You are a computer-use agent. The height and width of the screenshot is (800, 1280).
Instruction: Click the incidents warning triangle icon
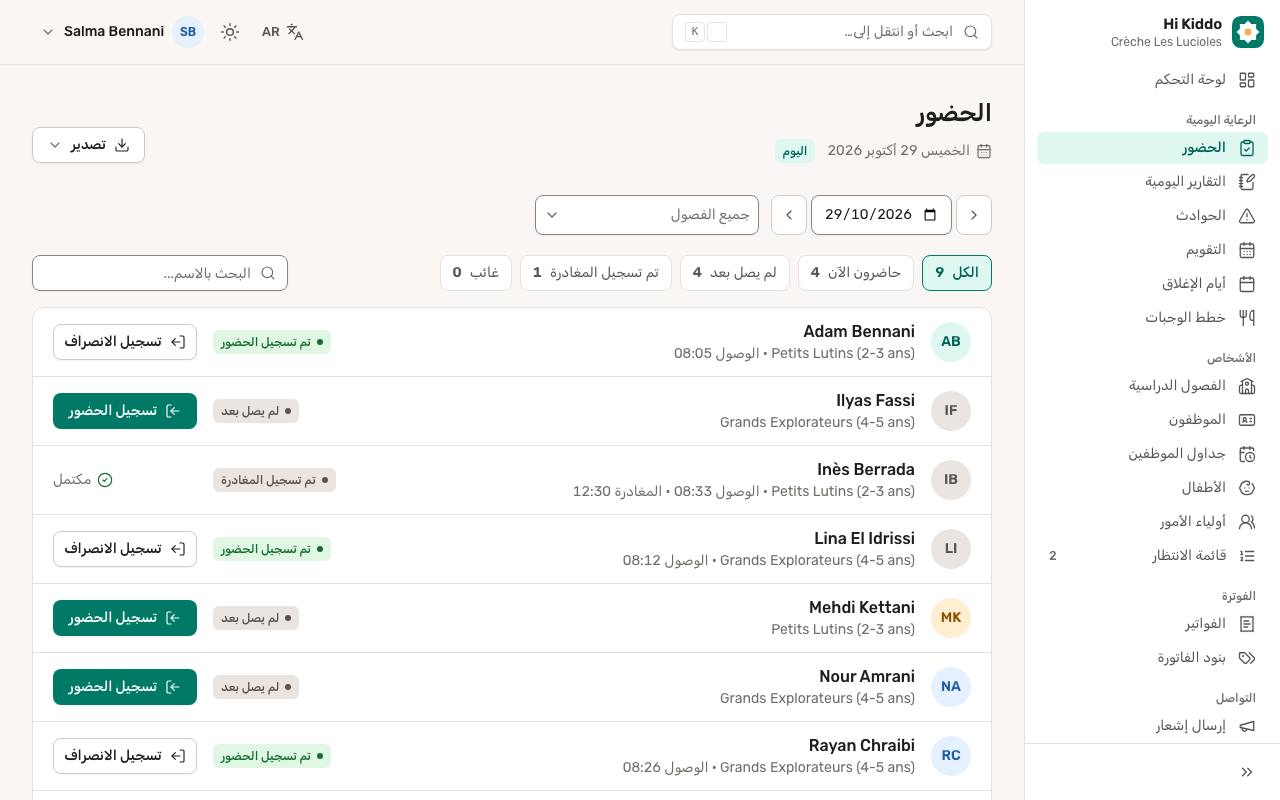click(1247, 216)
